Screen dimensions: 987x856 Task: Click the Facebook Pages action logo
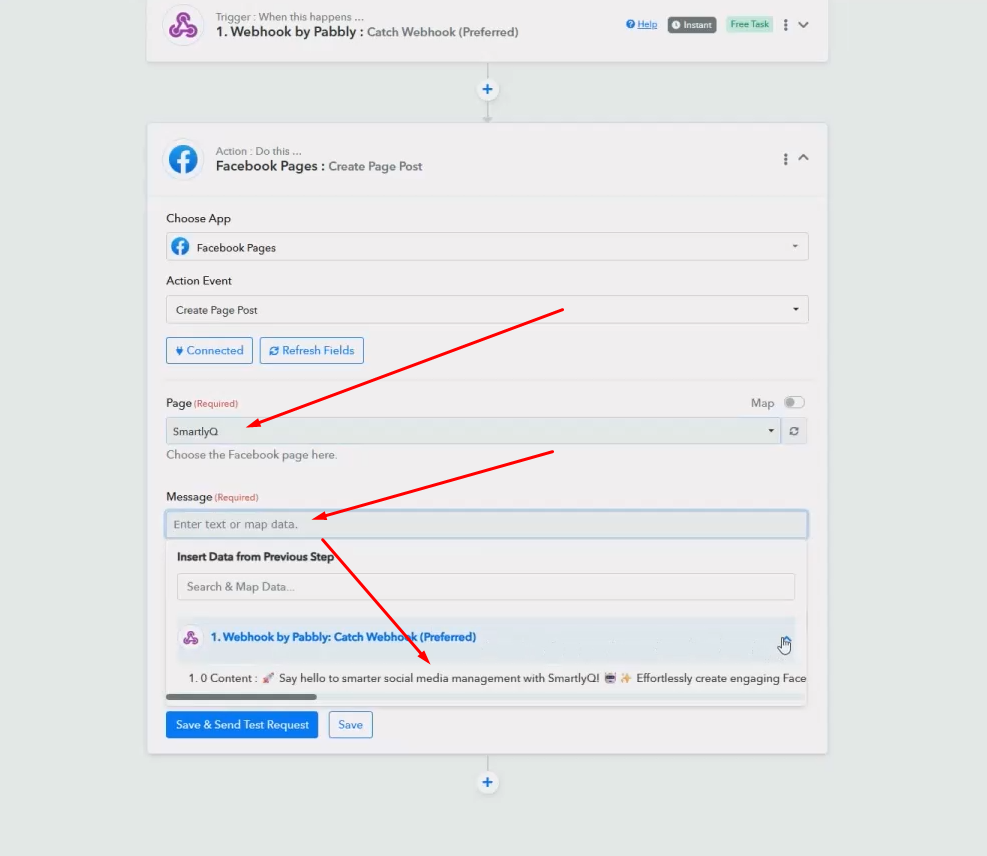coord(183,159)
